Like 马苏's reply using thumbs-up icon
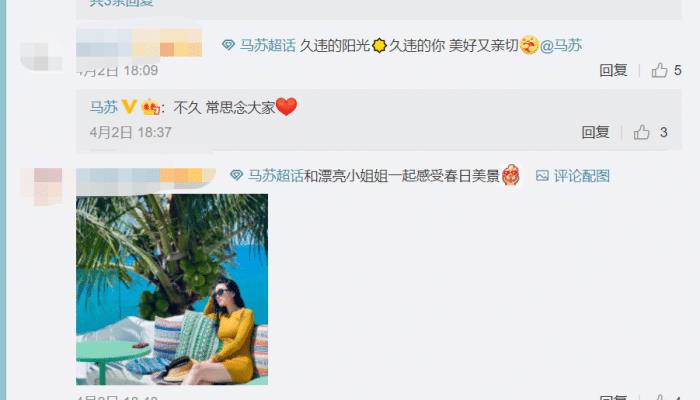 (642, 132)
